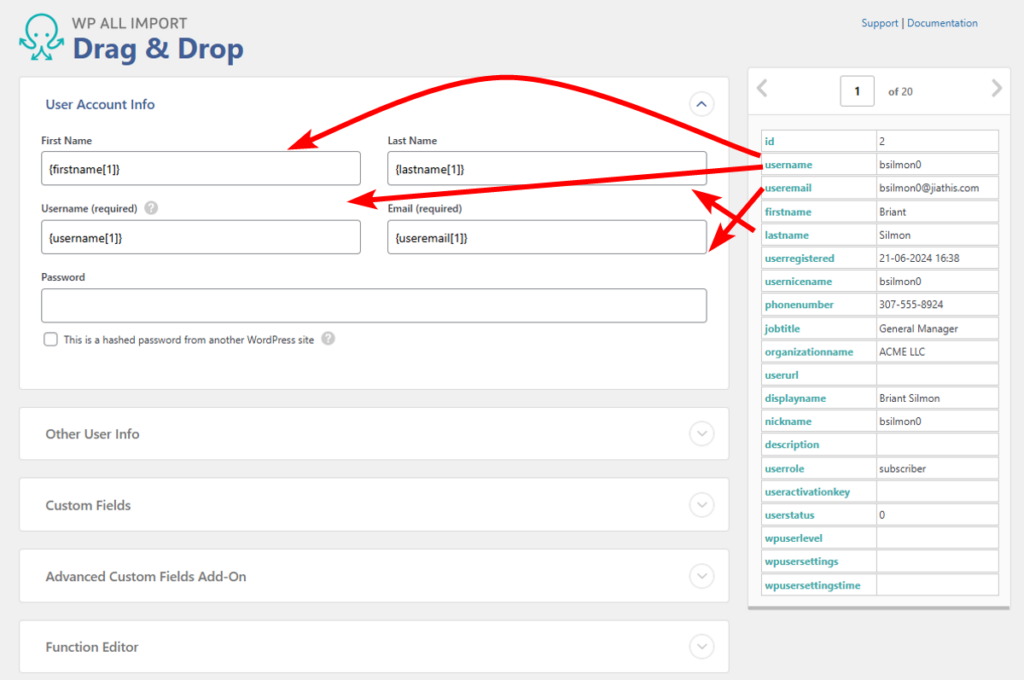1024x680 pixels.
Task: Collapse the User Account Info panel chevron
Action: (702, 104)
